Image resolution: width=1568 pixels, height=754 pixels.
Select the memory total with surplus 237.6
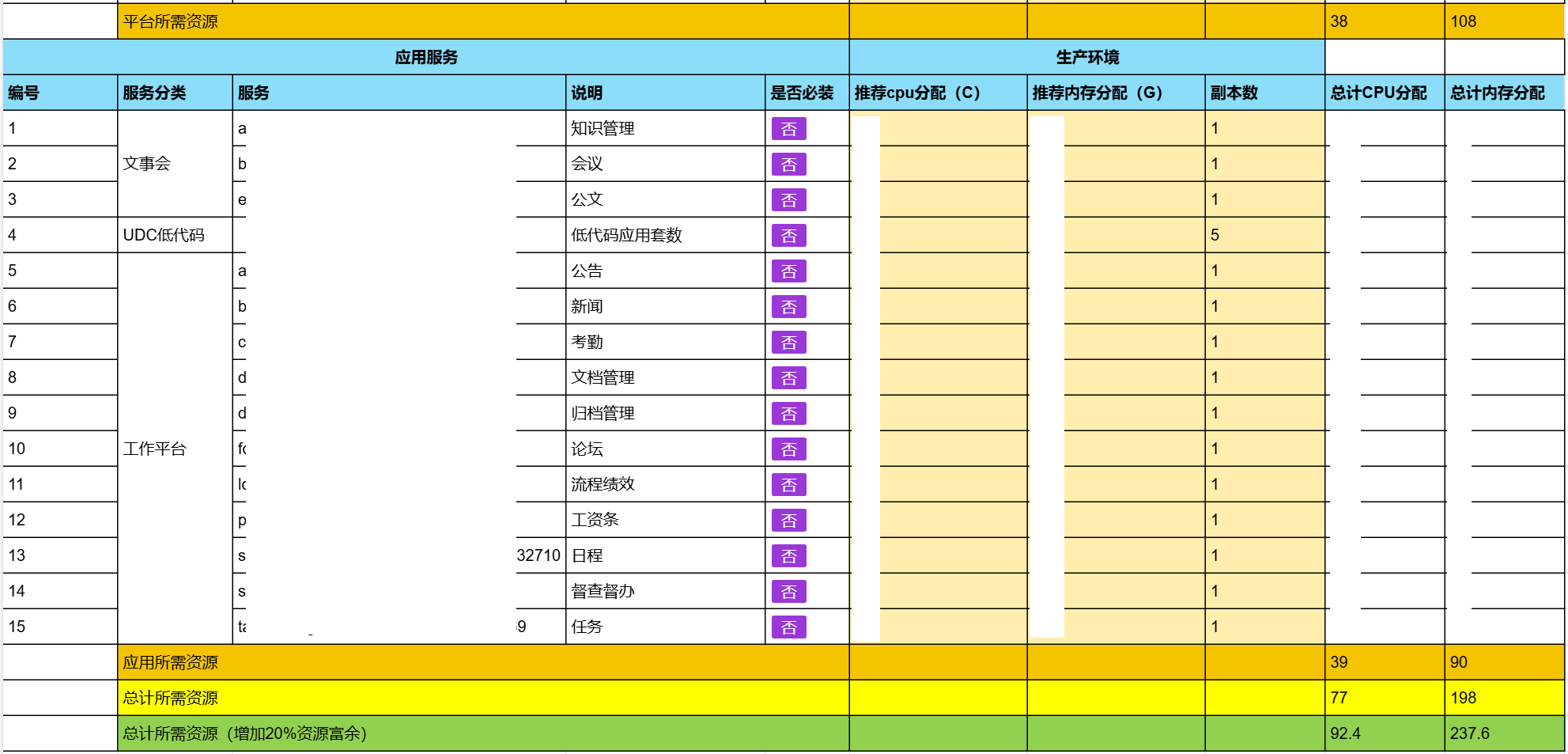point(1505,733)
